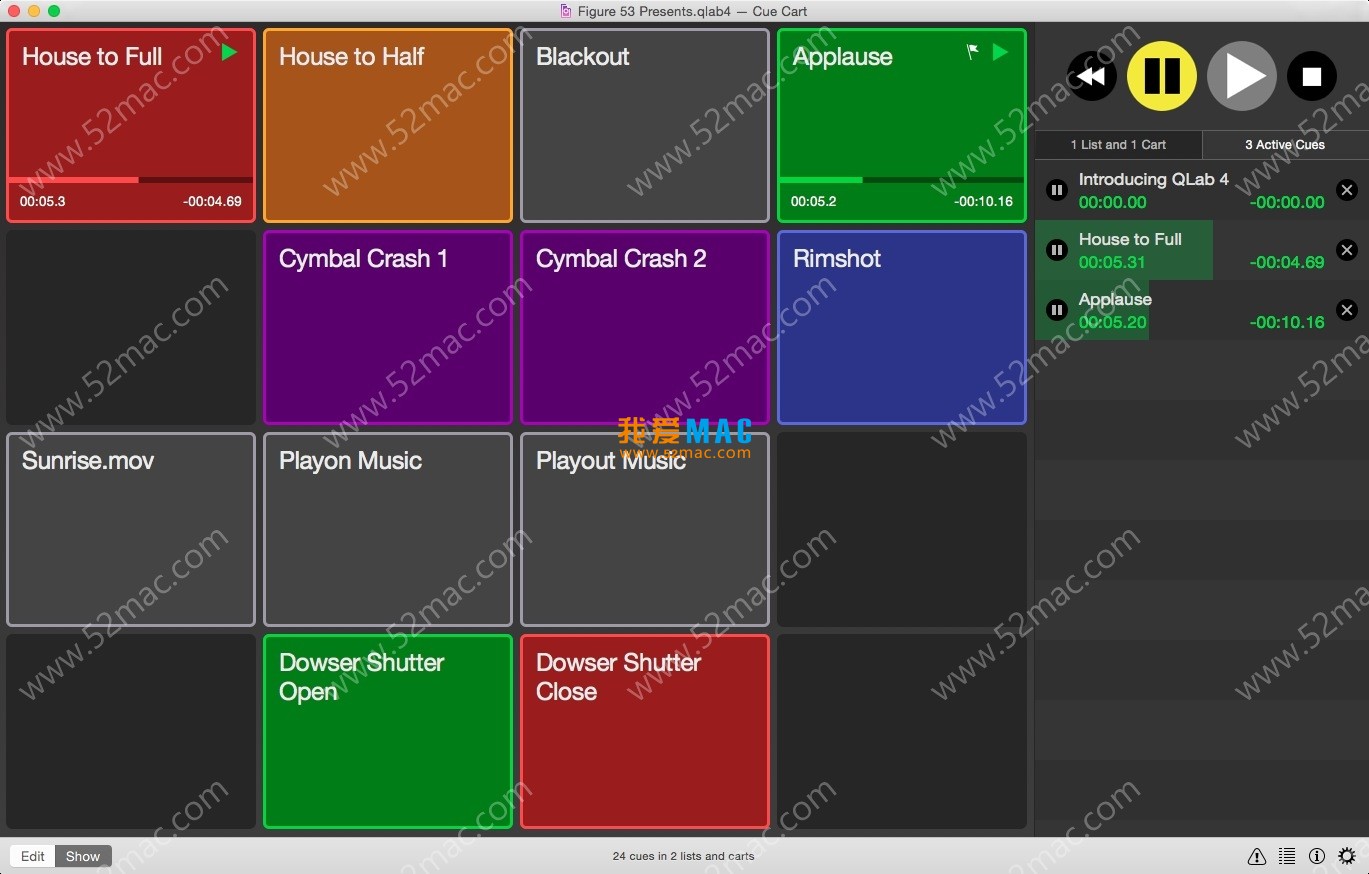Toggle the lists and carts sidebar icon

[x=1287, y=856]
